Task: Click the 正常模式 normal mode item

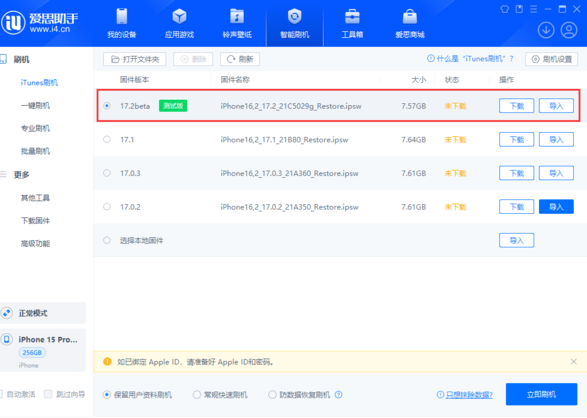Action: pyautogui.click(x=43, y=313)
